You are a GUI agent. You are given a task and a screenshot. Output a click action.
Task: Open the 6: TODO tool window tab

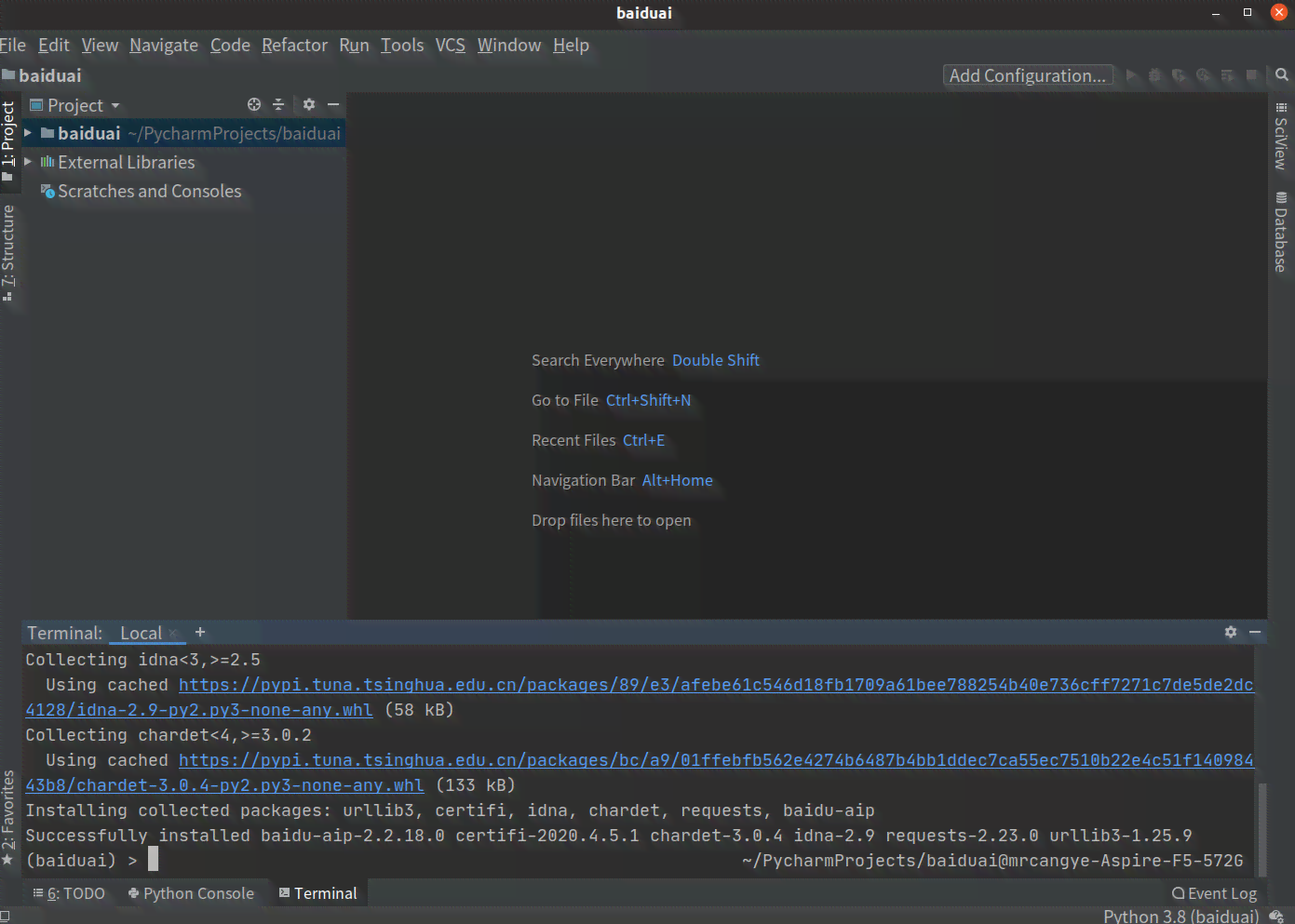[70, 893]
